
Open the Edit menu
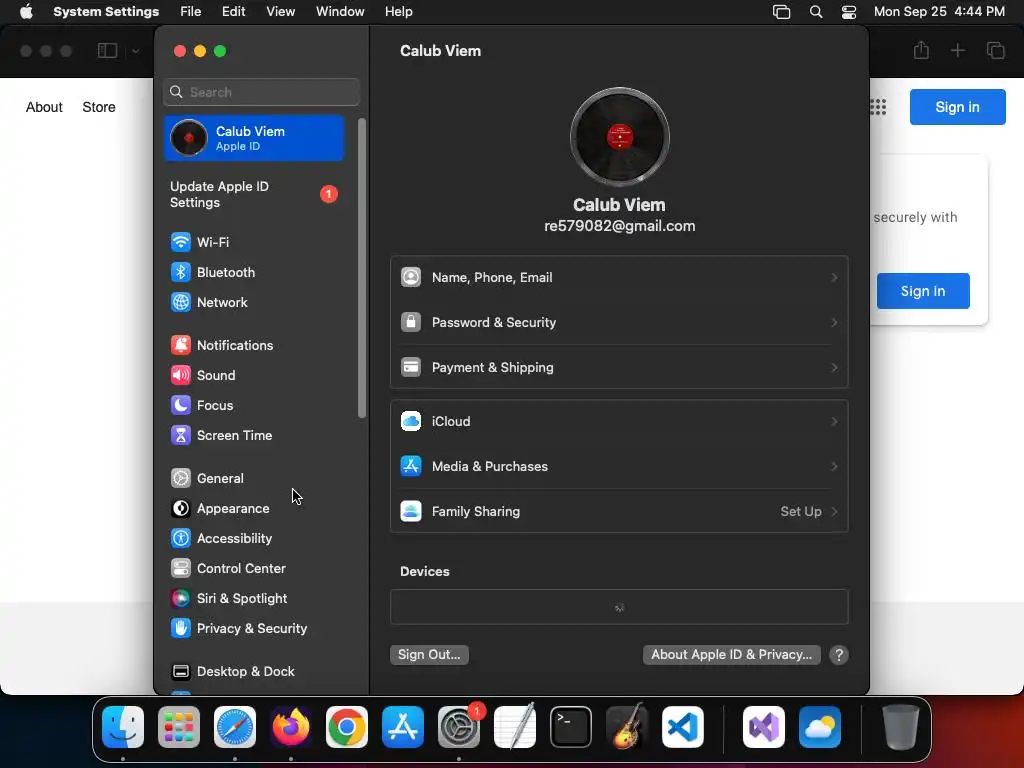[233, 12]
